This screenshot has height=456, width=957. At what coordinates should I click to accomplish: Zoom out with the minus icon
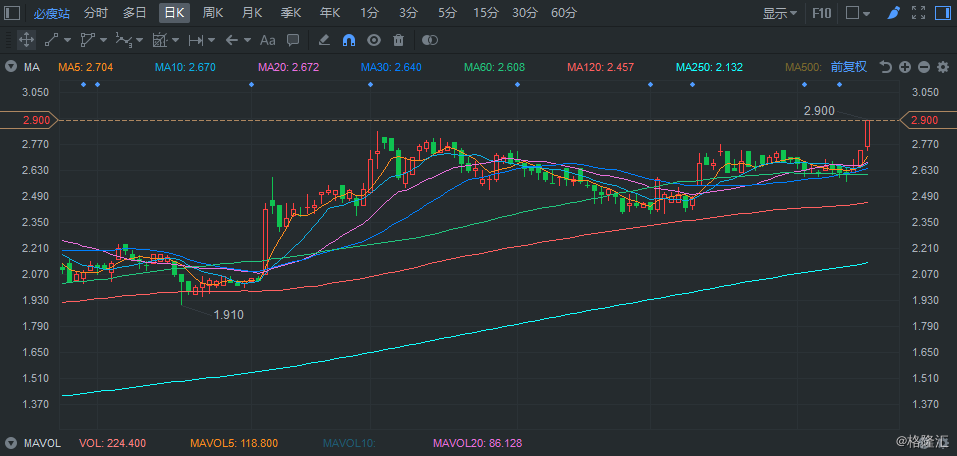[x=924, y=67]
